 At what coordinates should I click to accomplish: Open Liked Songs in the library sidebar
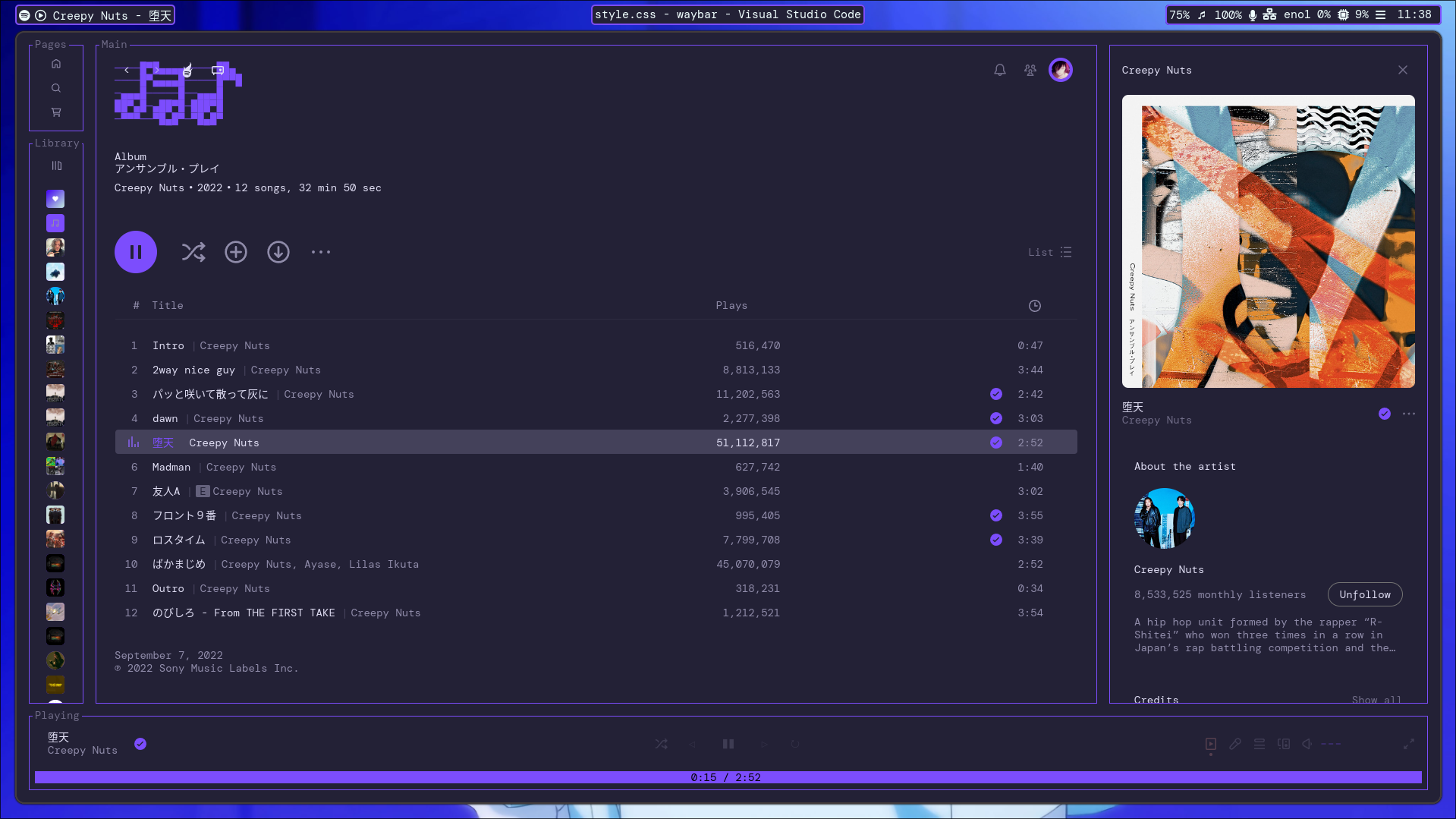point(55,199)
